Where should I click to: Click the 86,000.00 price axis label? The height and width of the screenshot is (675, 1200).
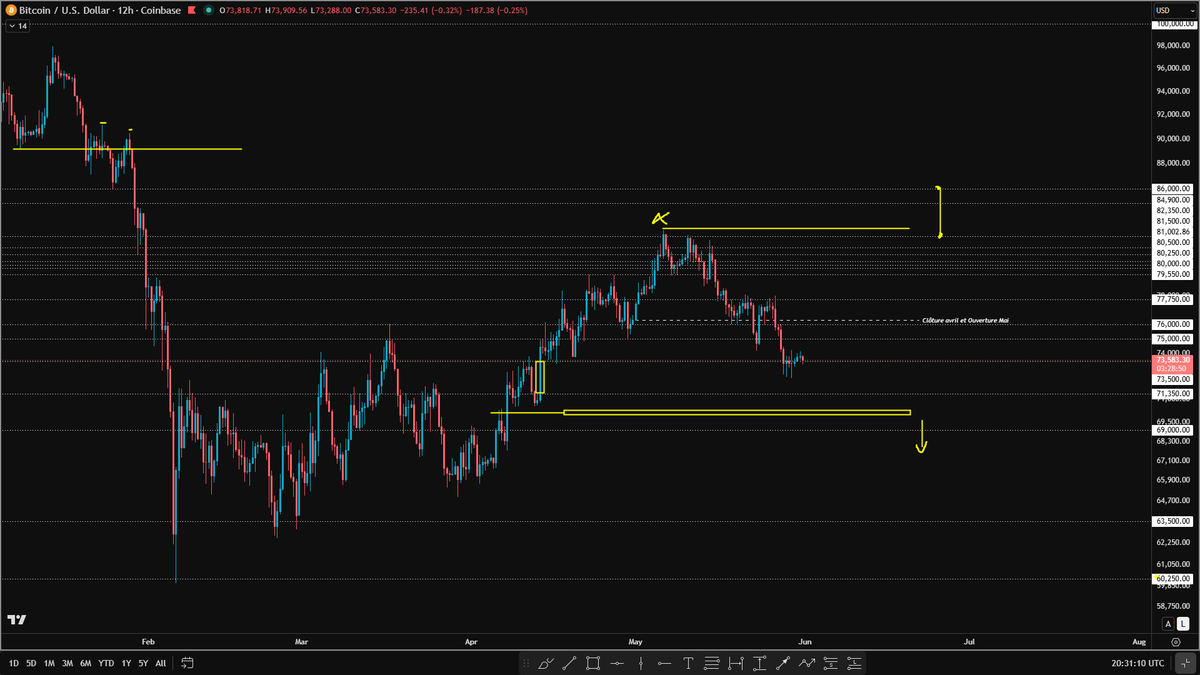point(1171,188)
